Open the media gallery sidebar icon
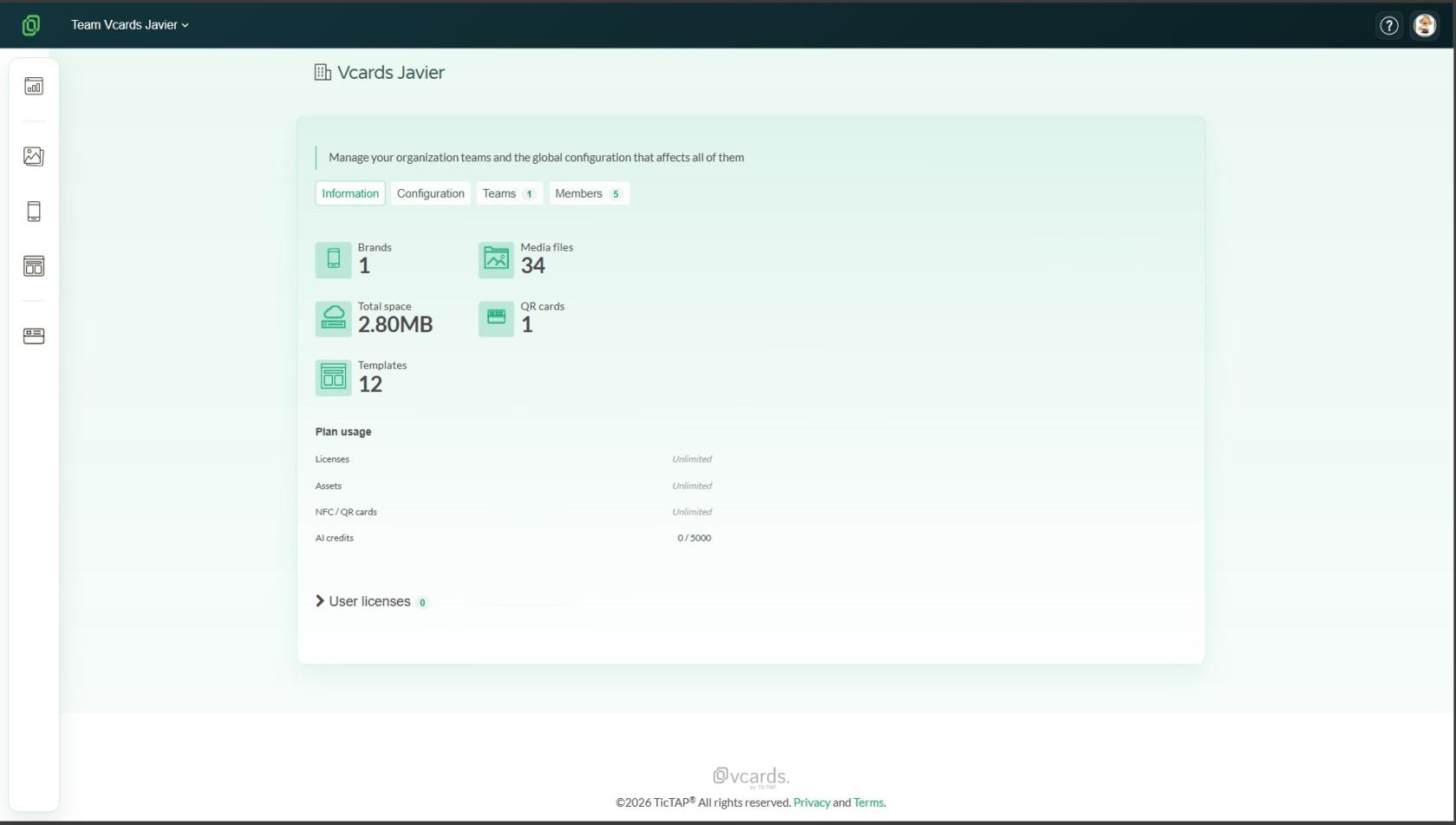Image resolution: width=1456 pixels, height=825 pixels. (x=34, y=156)
